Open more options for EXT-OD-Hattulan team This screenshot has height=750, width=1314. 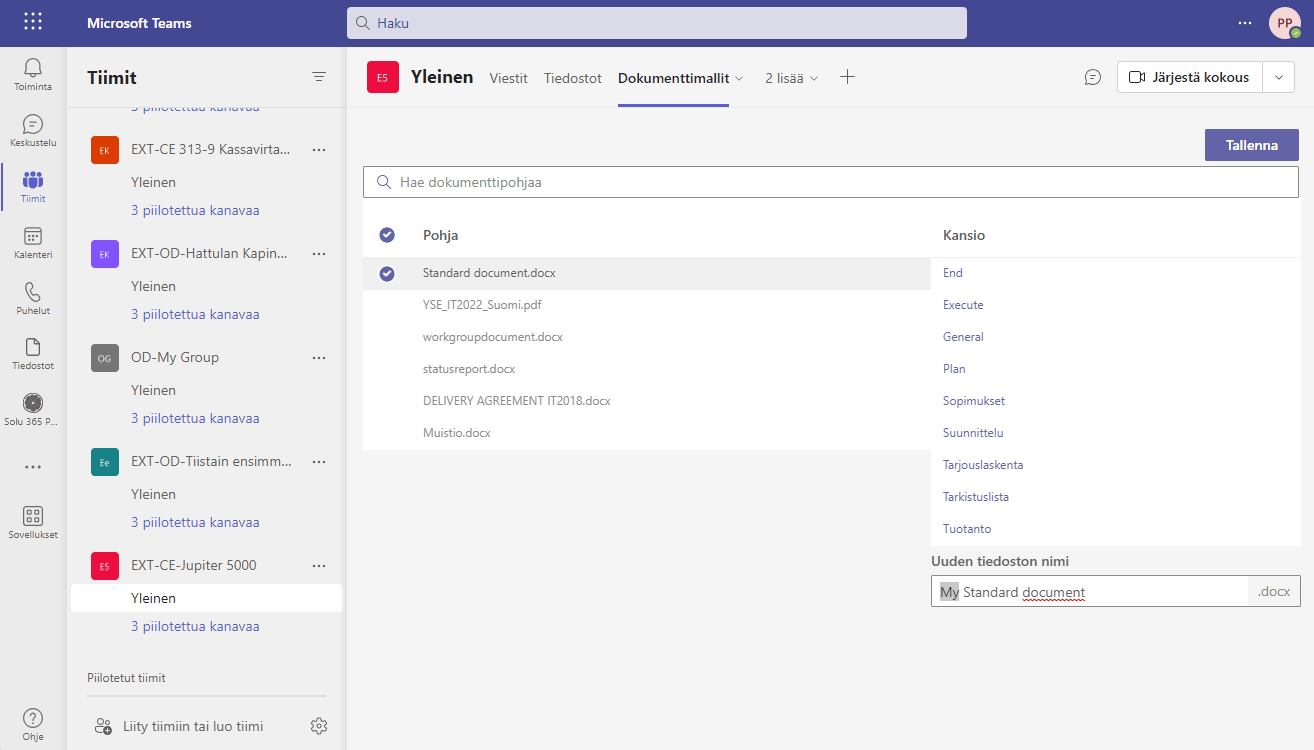click(x=319, y=253)
